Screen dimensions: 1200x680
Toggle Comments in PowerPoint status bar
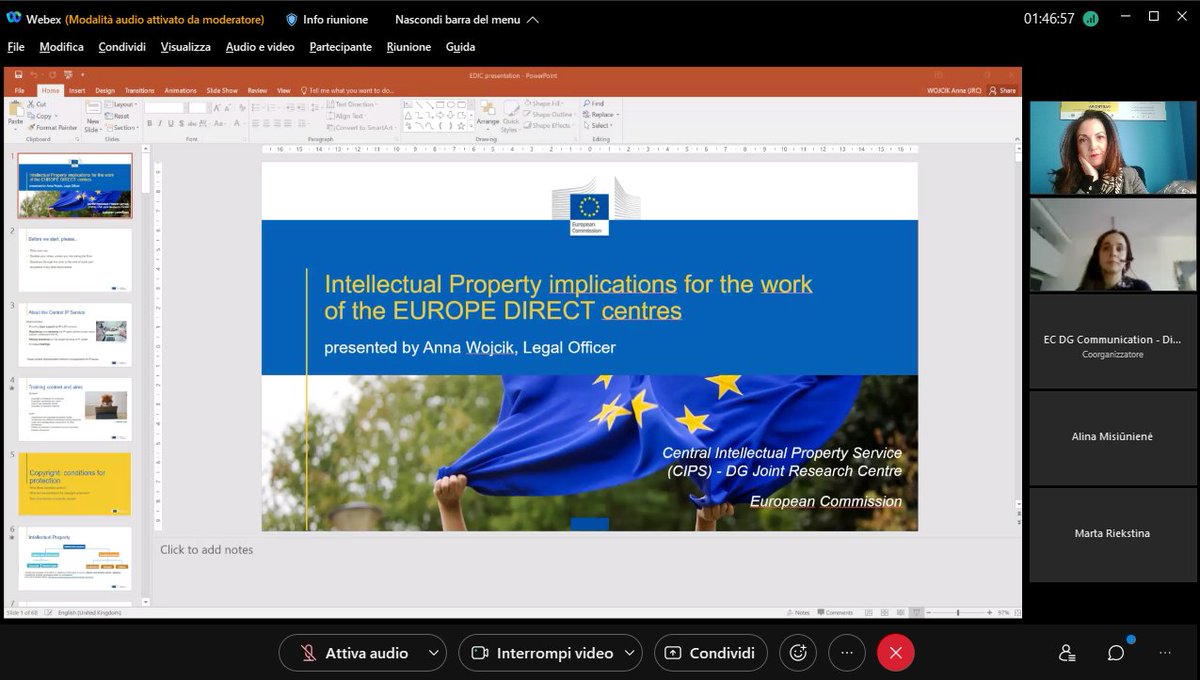836,612
